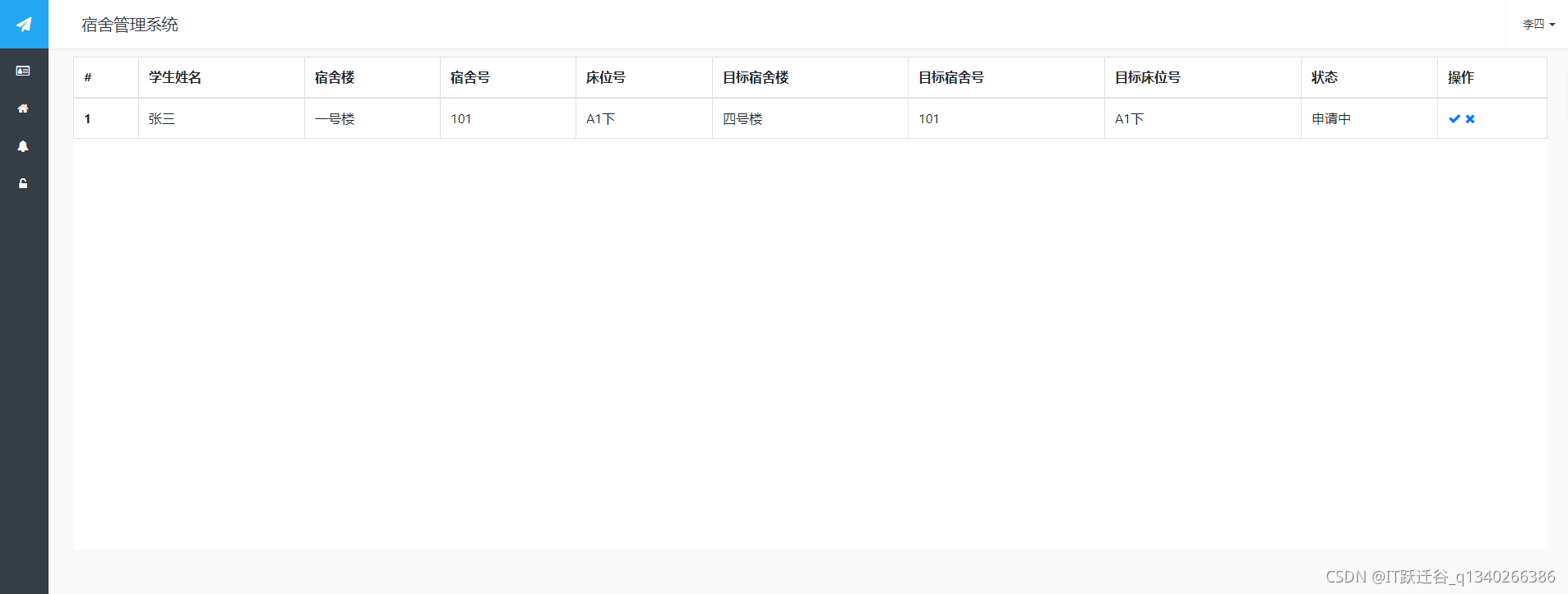Click the 操作 column header
Viewport: 1568px width, 594px height.
click(1461, 77)
